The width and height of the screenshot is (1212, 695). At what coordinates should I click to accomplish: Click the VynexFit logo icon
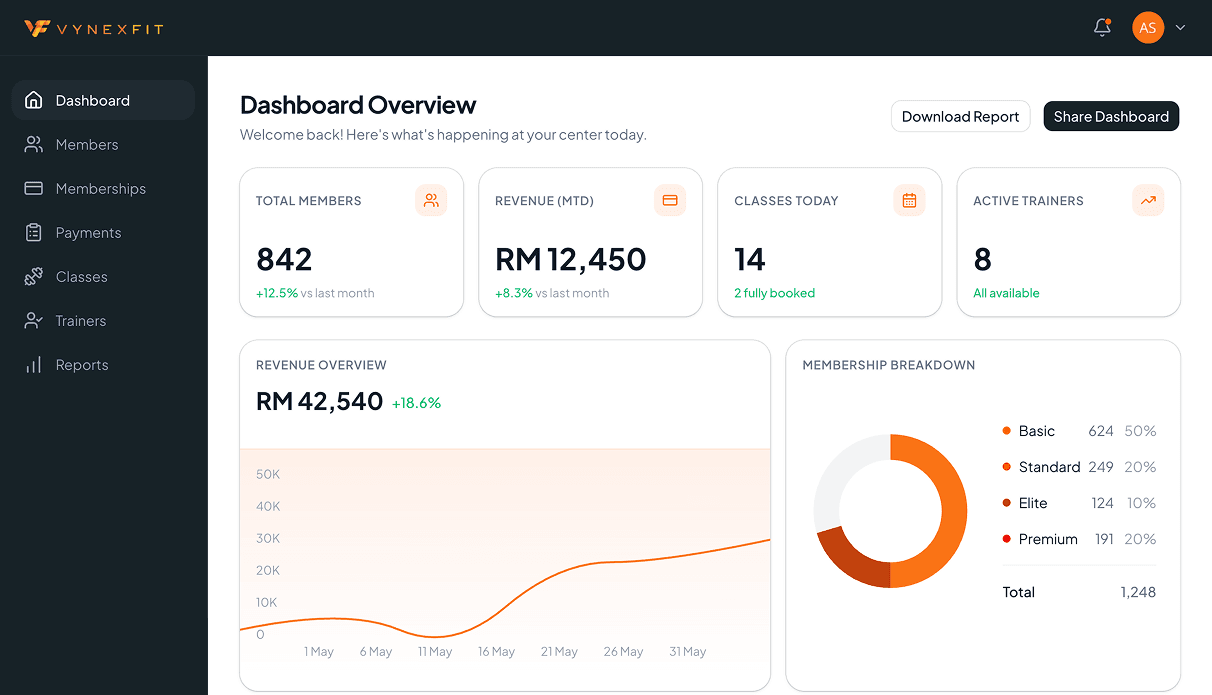(37, 28)
